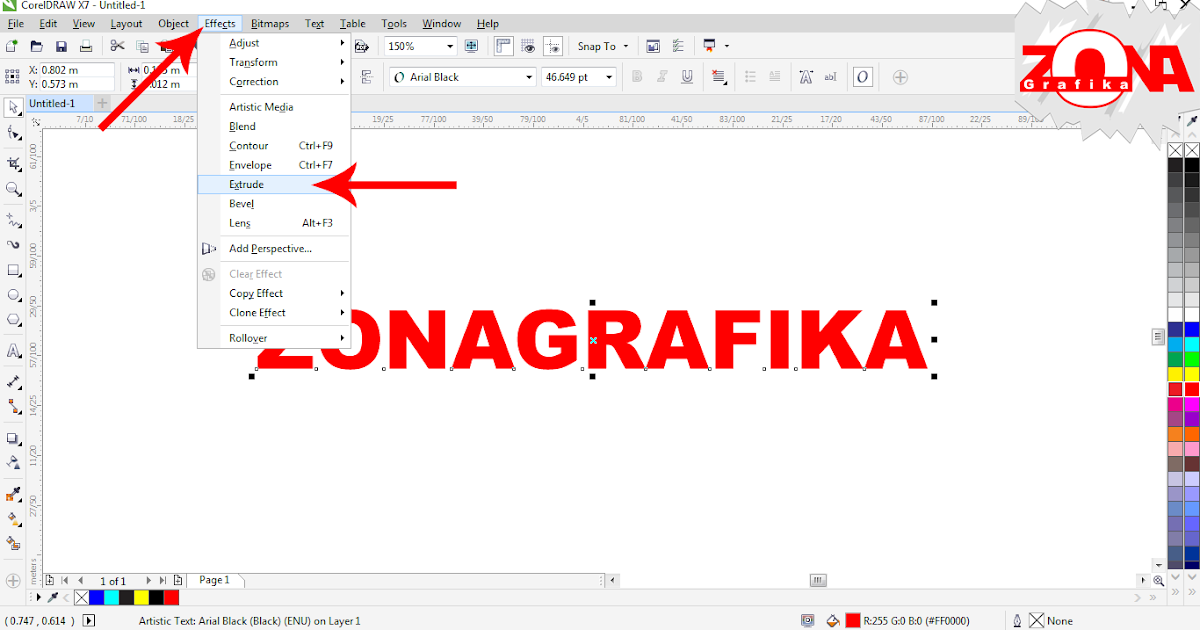The height and width of the screenshot is (630, 1200).
Task: Click the New document icon
Action: (11, 46)
